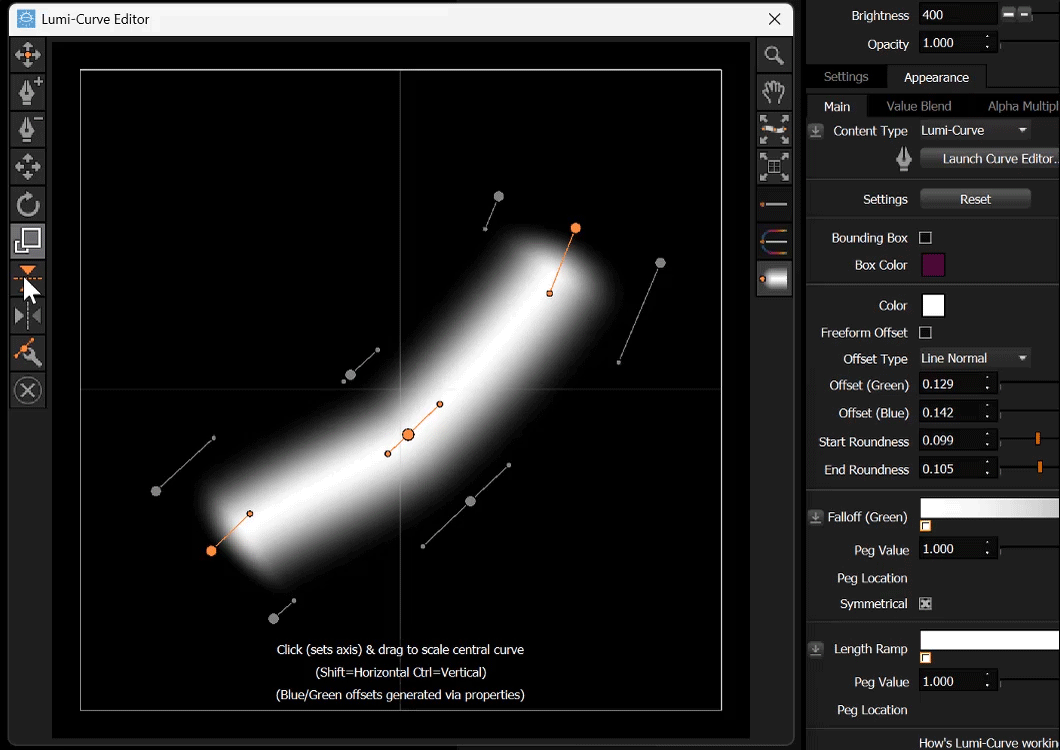Open the white Color swatch

point(933,306)
